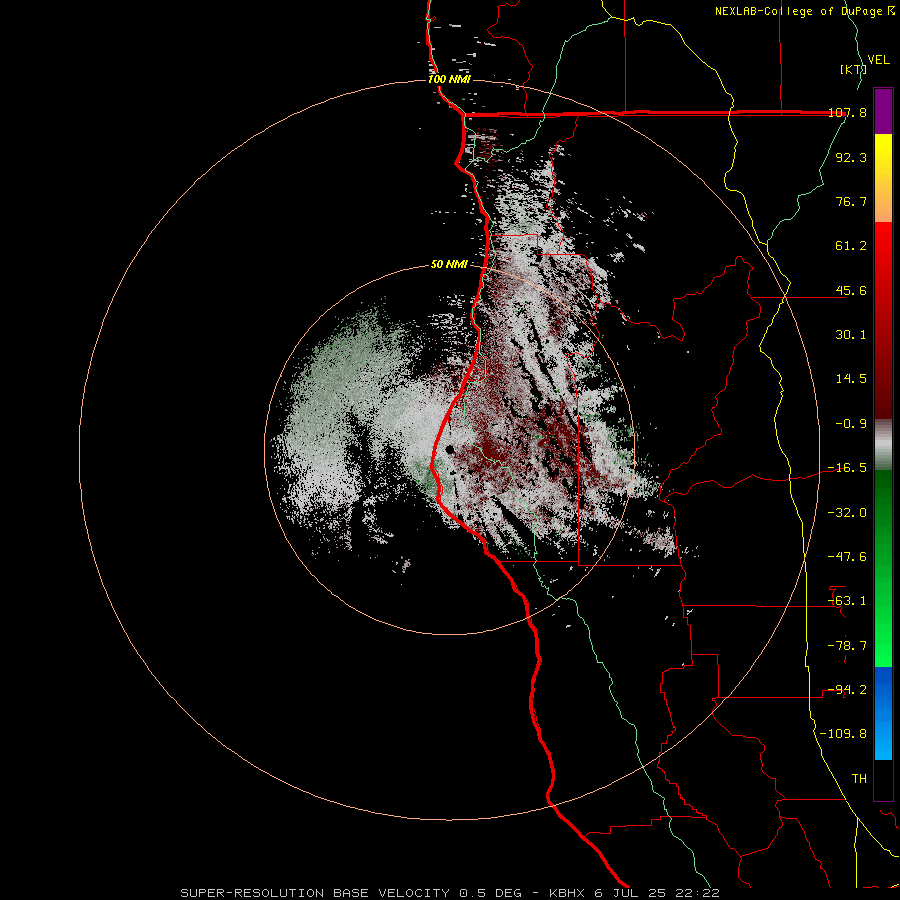Click the 45.6 legend value
Viewport: 900px width, 900px height.
click(851, 290)
